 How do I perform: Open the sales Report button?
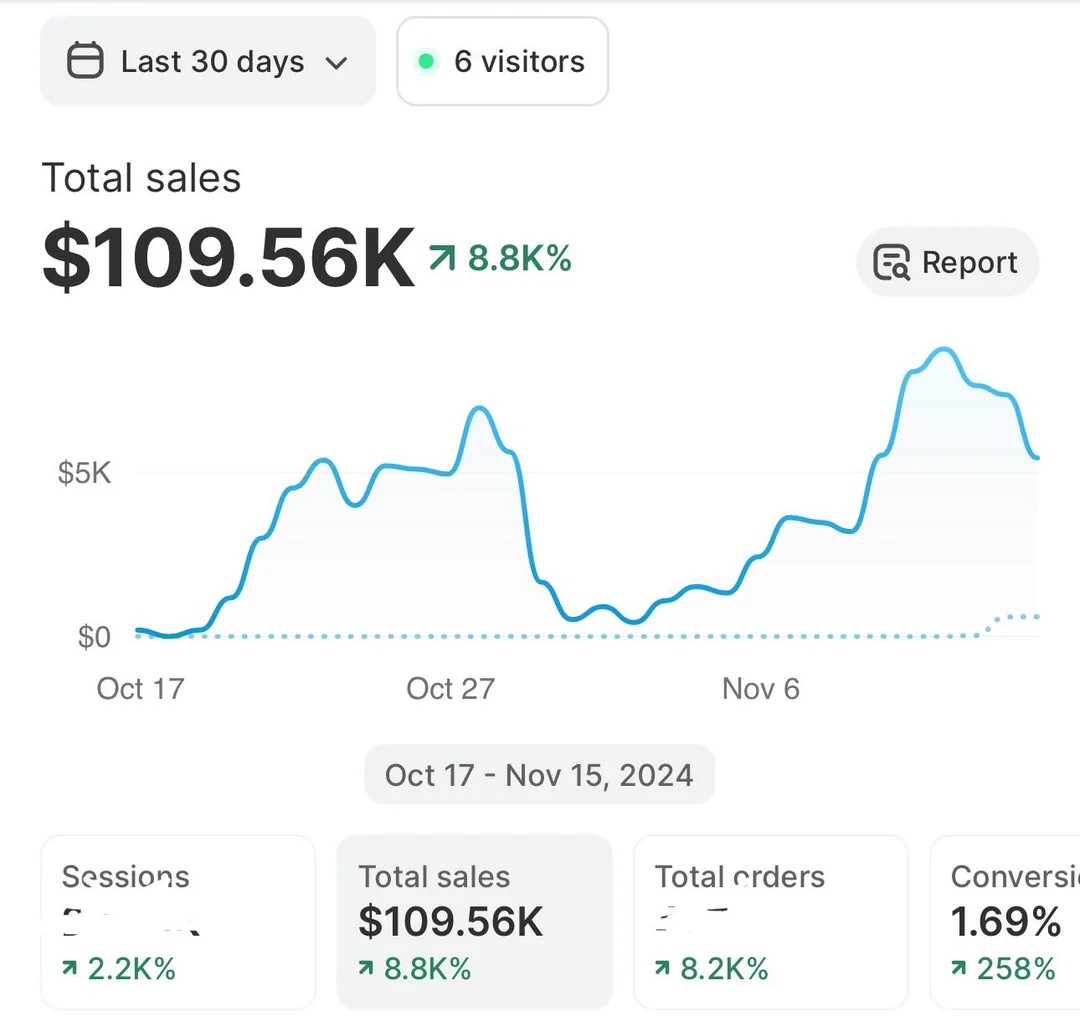point(947,262)
